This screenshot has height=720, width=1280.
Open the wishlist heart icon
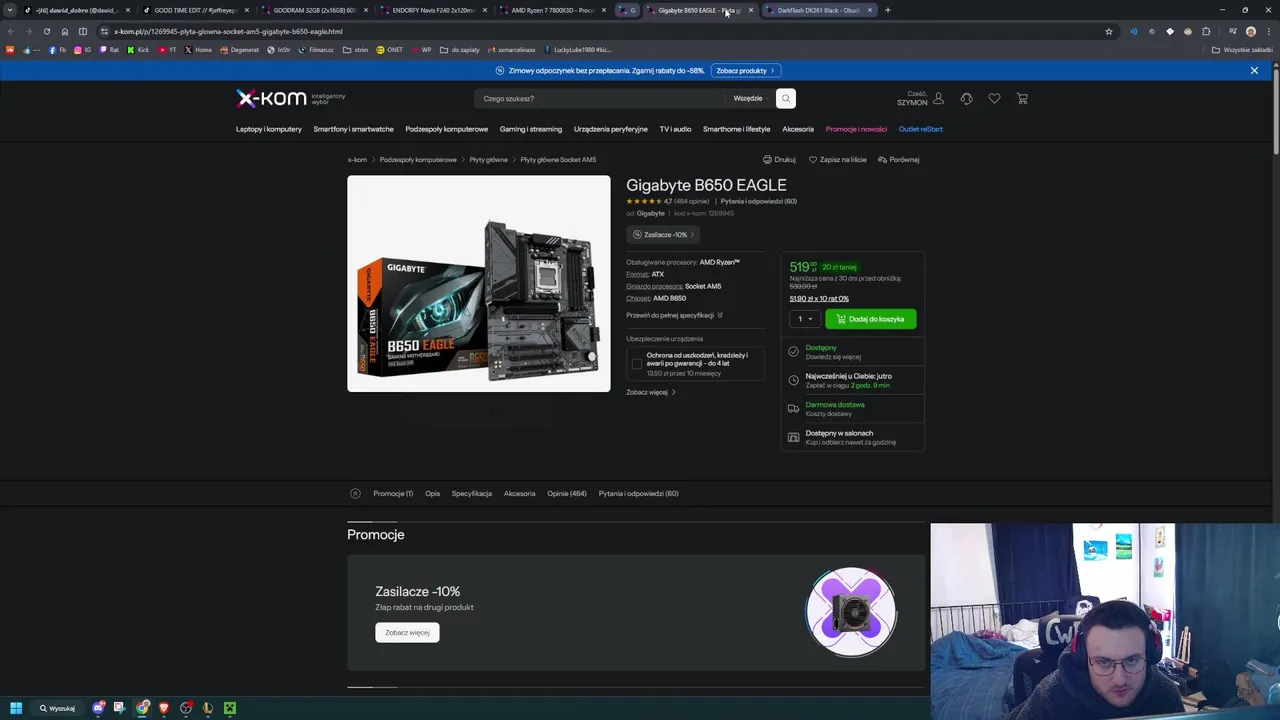(994, 98)
